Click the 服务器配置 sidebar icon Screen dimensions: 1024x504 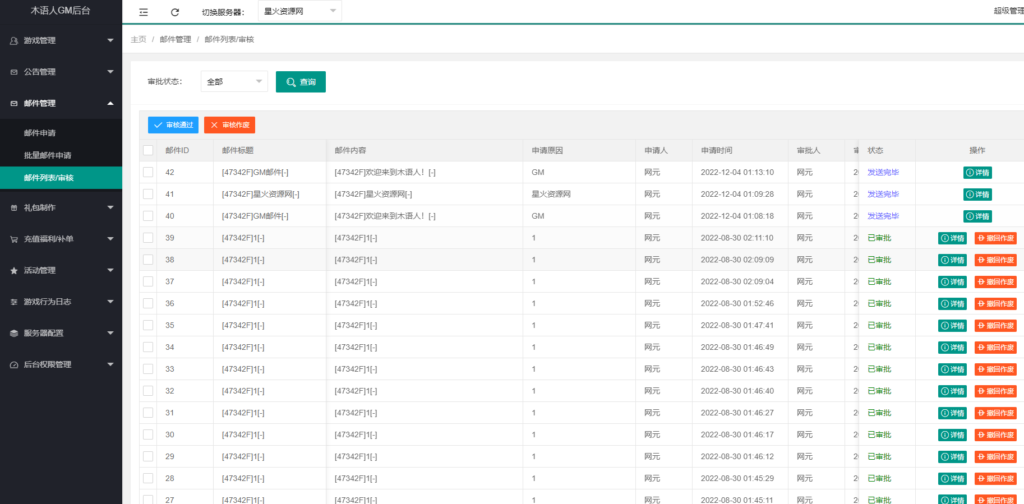[13, 333]
